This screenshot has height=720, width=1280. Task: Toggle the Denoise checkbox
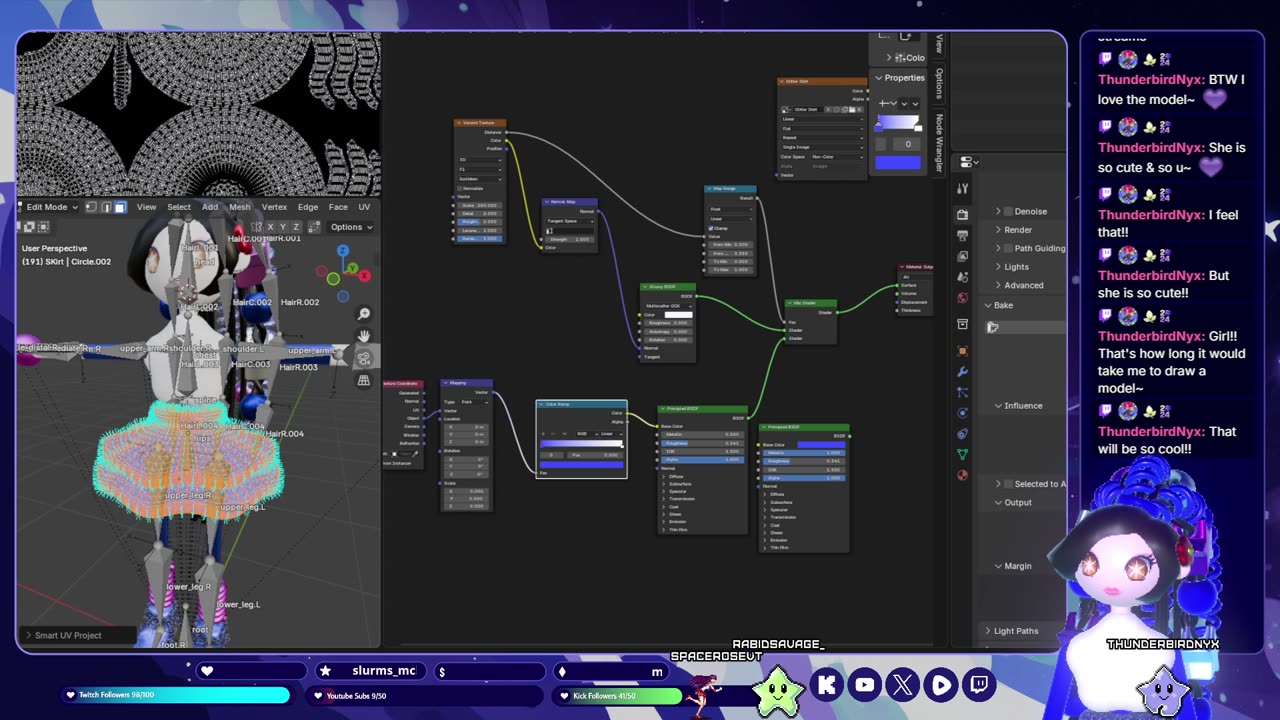click(x=1008, y=211)
